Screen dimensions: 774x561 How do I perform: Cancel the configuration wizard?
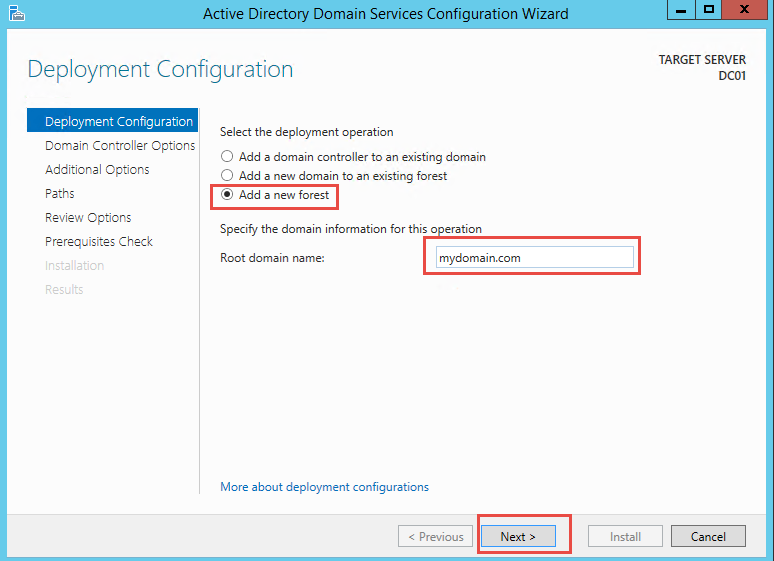pos(708,536)
